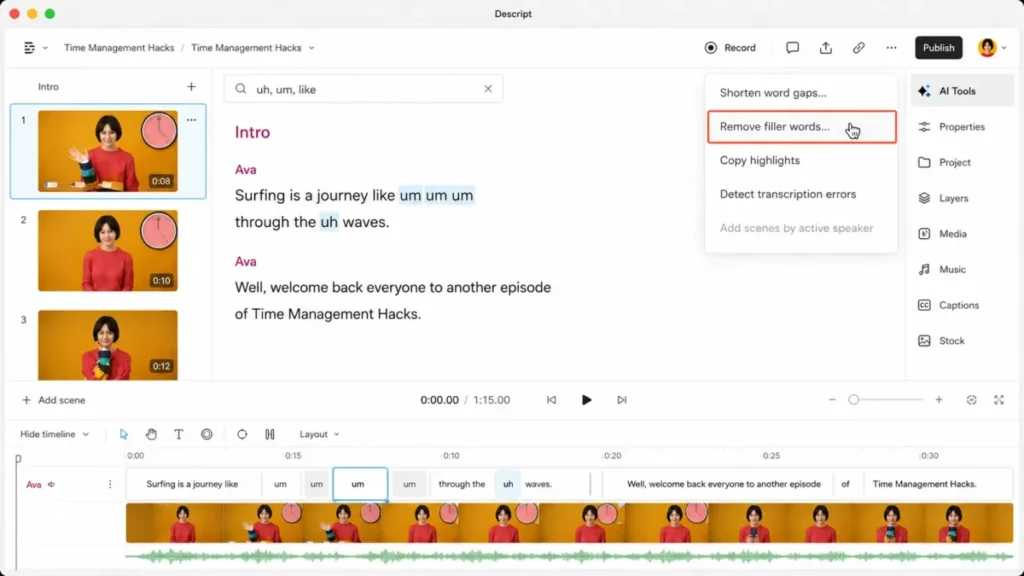The height and width of the screenshot is (576, 1024).
Task: Open the Layout dropdown
Action: click(x=319, y=434)
